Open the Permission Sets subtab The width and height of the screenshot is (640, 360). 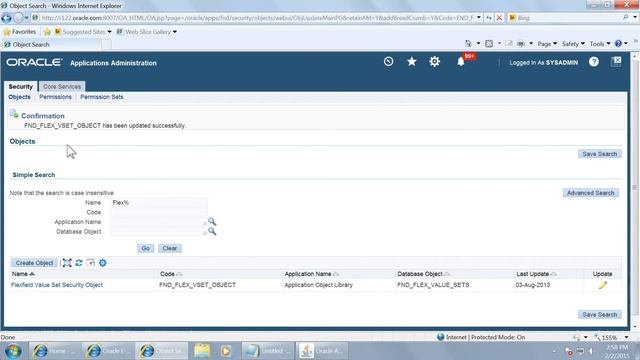[102, 97]
